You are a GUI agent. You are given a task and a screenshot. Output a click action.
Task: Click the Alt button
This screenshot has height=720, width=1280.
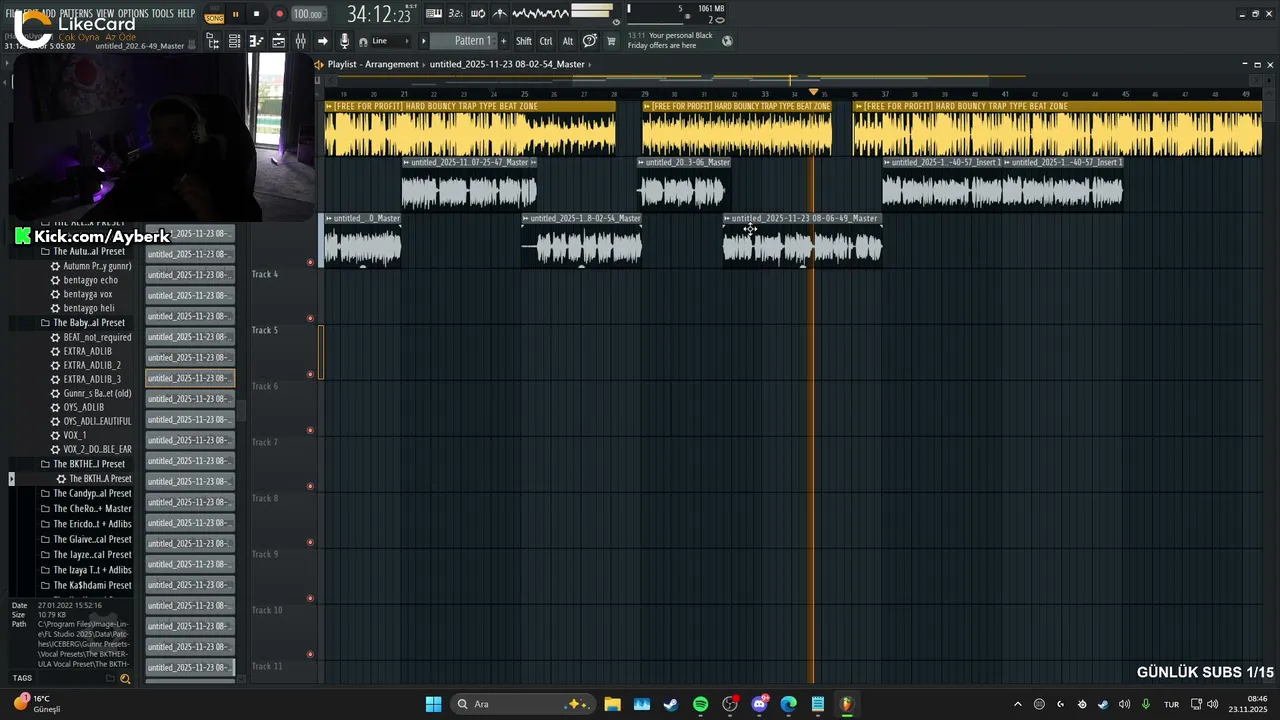(x=568, y=41)
